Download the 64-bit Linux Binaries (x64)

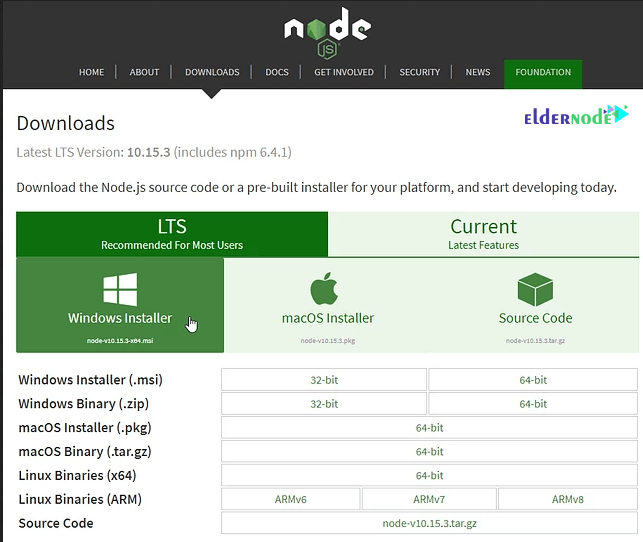point(429,475)
